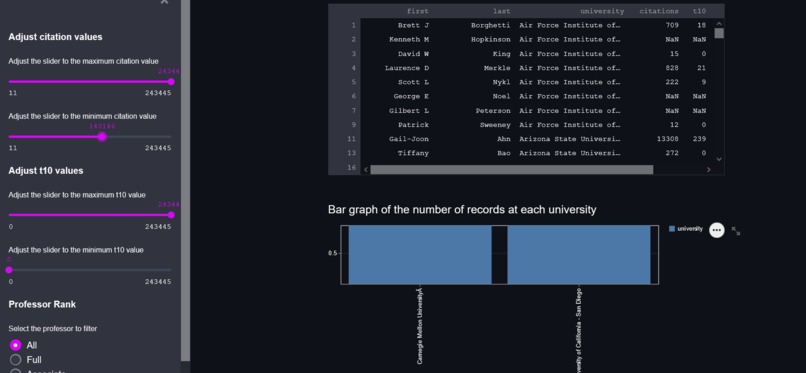Image resolution: width=806 pixels, height=373 pixels.
Task: Click the table's scroll-left arrow
Action: [365, 169]
